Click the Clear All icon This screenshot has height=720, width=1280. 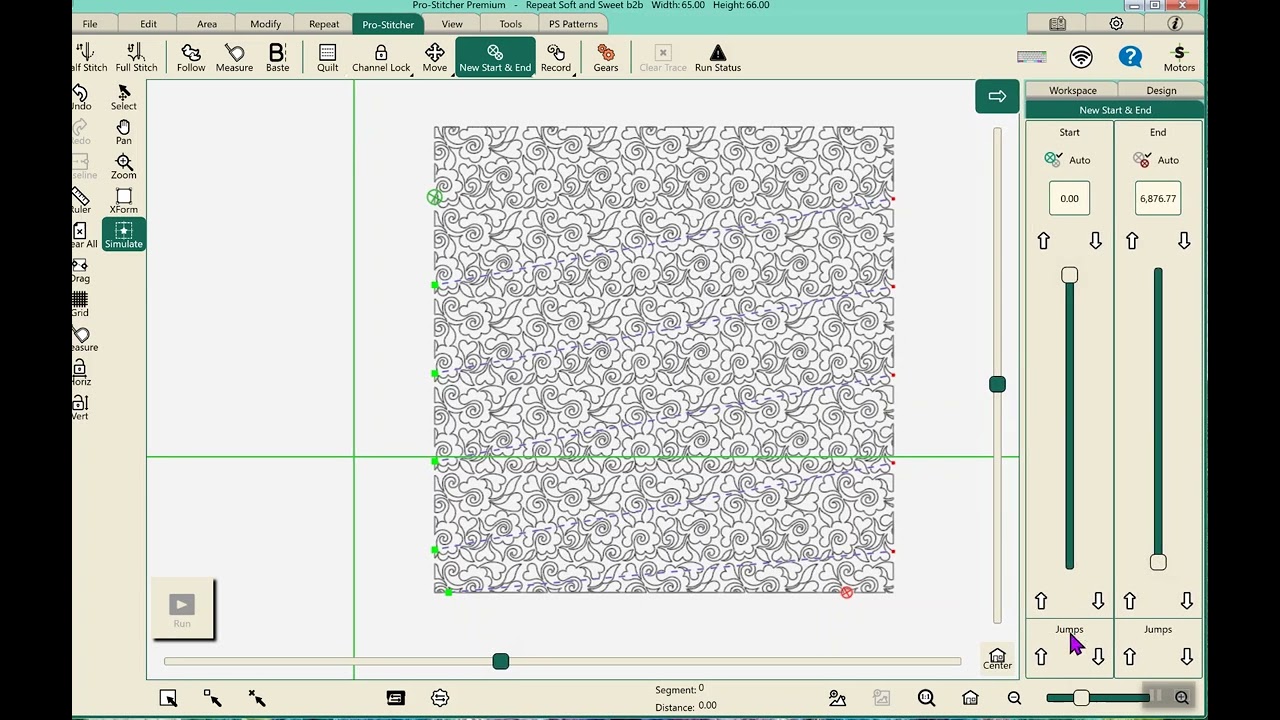pos(82,236)
